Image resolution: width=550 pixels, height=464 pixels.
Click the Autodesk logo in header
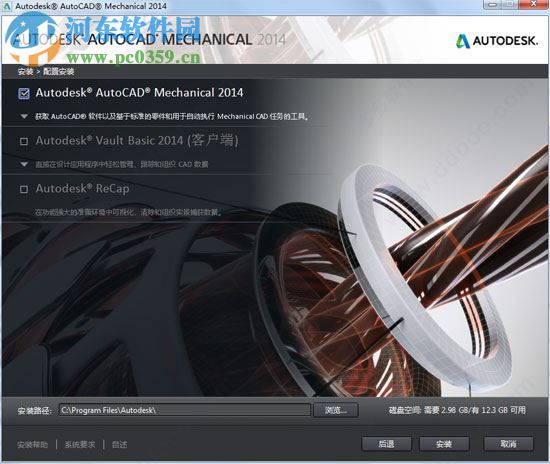[x=497, y=41]
